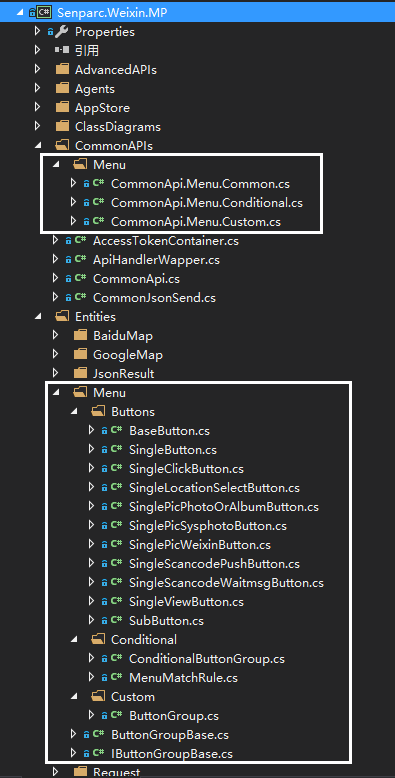395x778 pixels.
Task: Expand the AdvancedAPIs folder
Action: point(38,69)
